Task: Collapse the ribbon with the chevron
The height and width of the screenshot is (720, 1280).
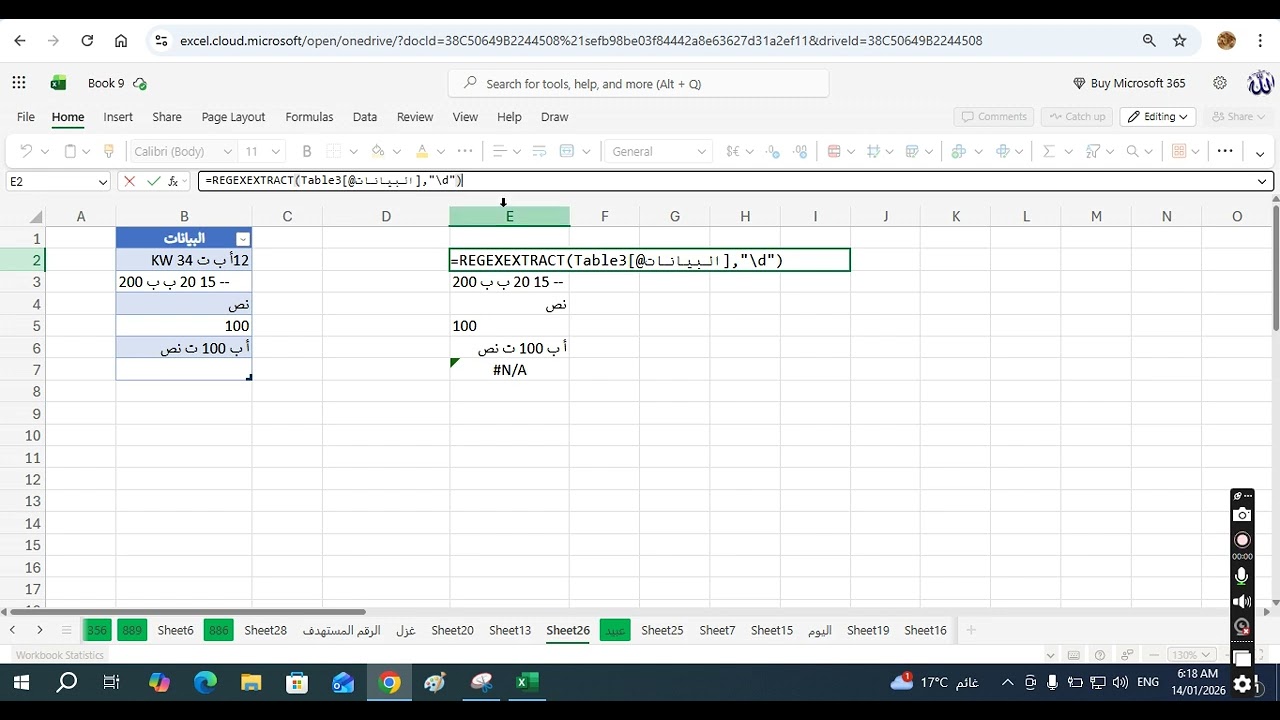Action: 1260,154
